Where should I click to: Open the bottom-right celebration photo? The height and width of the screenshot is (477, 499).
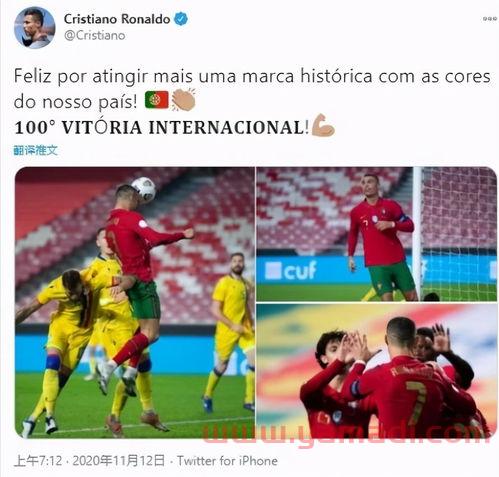pyautogui.click(x=376, y=371)
